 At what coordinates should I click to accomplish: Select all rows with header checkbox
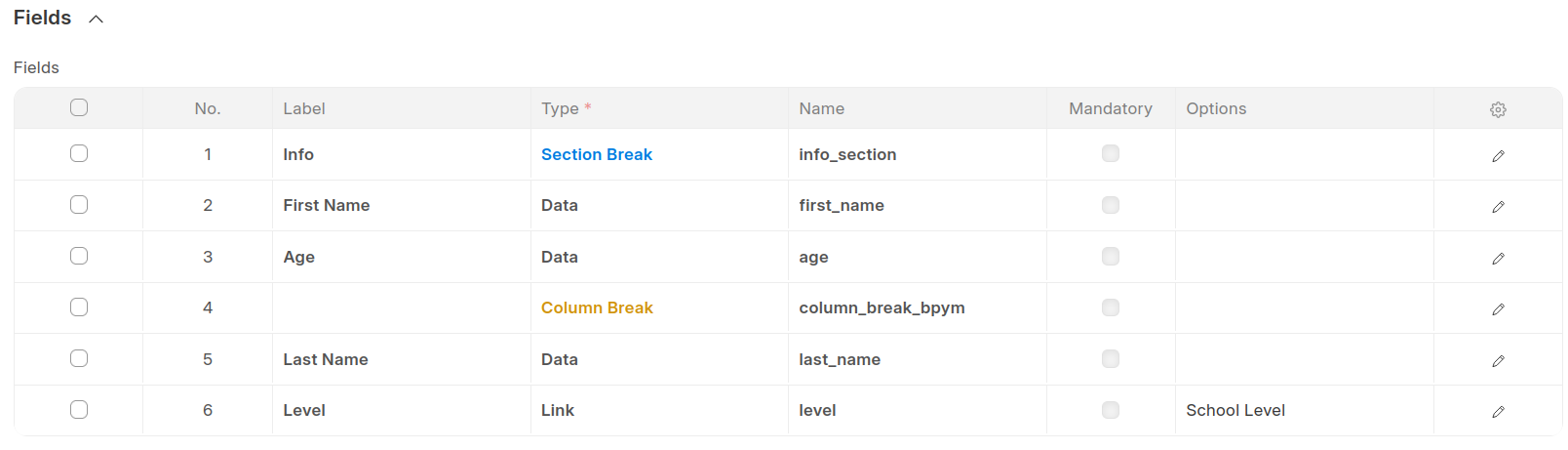(x=79, y=107)
